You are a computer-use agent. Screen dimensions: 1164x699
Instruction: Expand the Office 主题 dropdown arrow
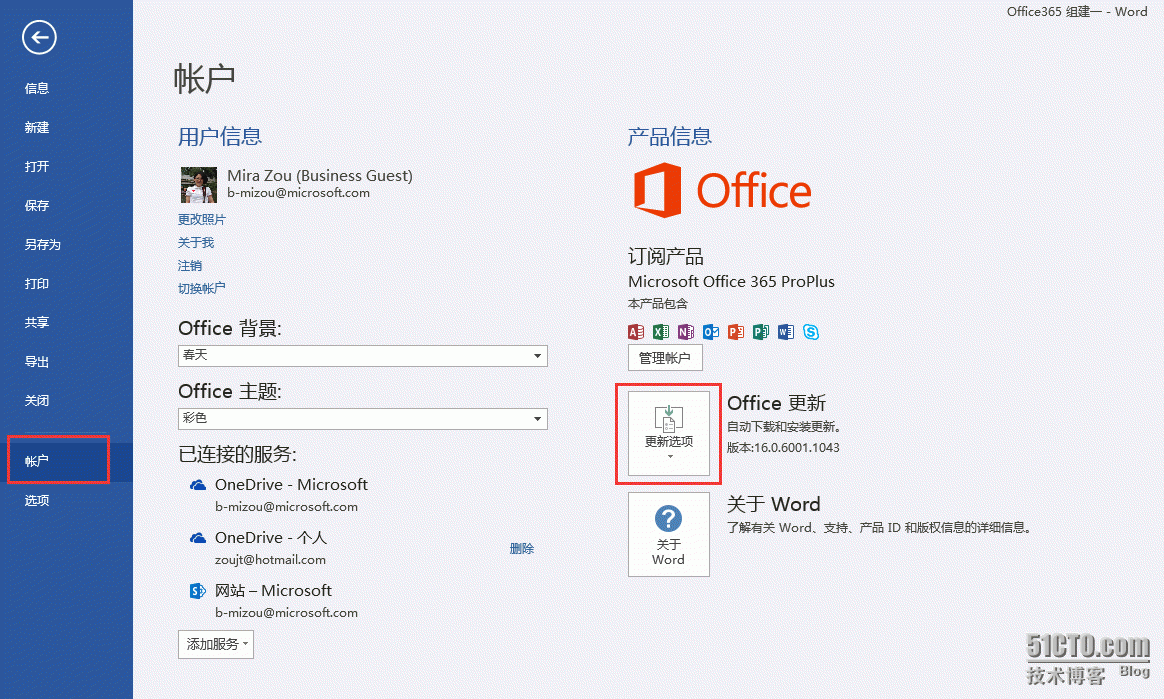pyautogui.click(x=537, y=419)
